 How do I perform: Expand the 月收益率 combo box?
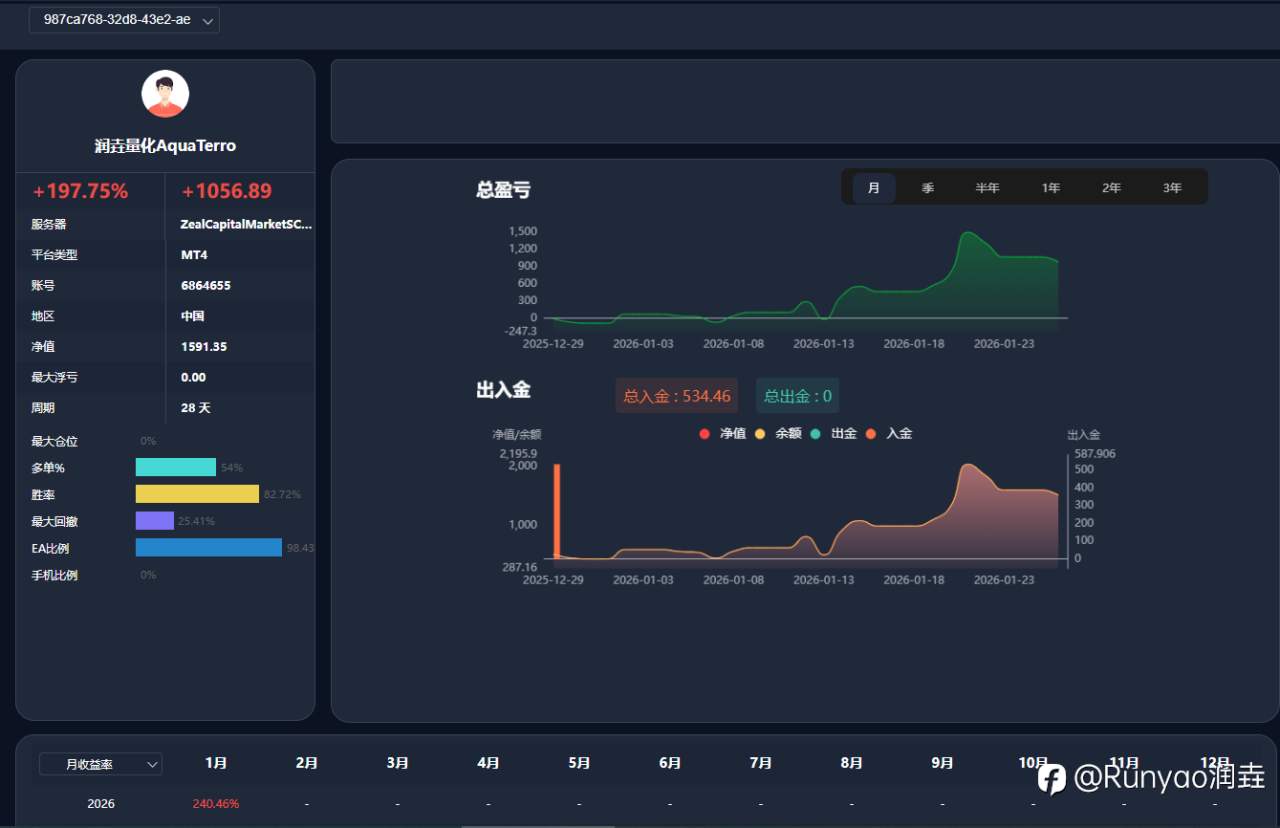[x=100, y=763]
